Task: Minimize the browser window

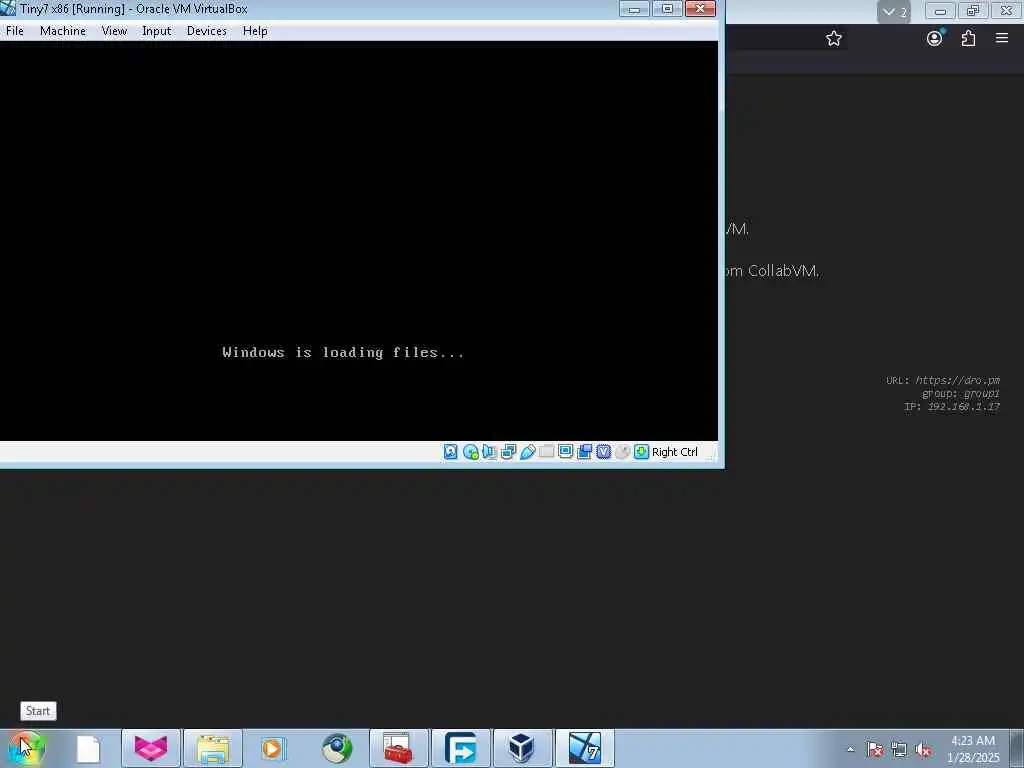Action: click(x=940, y=11)
